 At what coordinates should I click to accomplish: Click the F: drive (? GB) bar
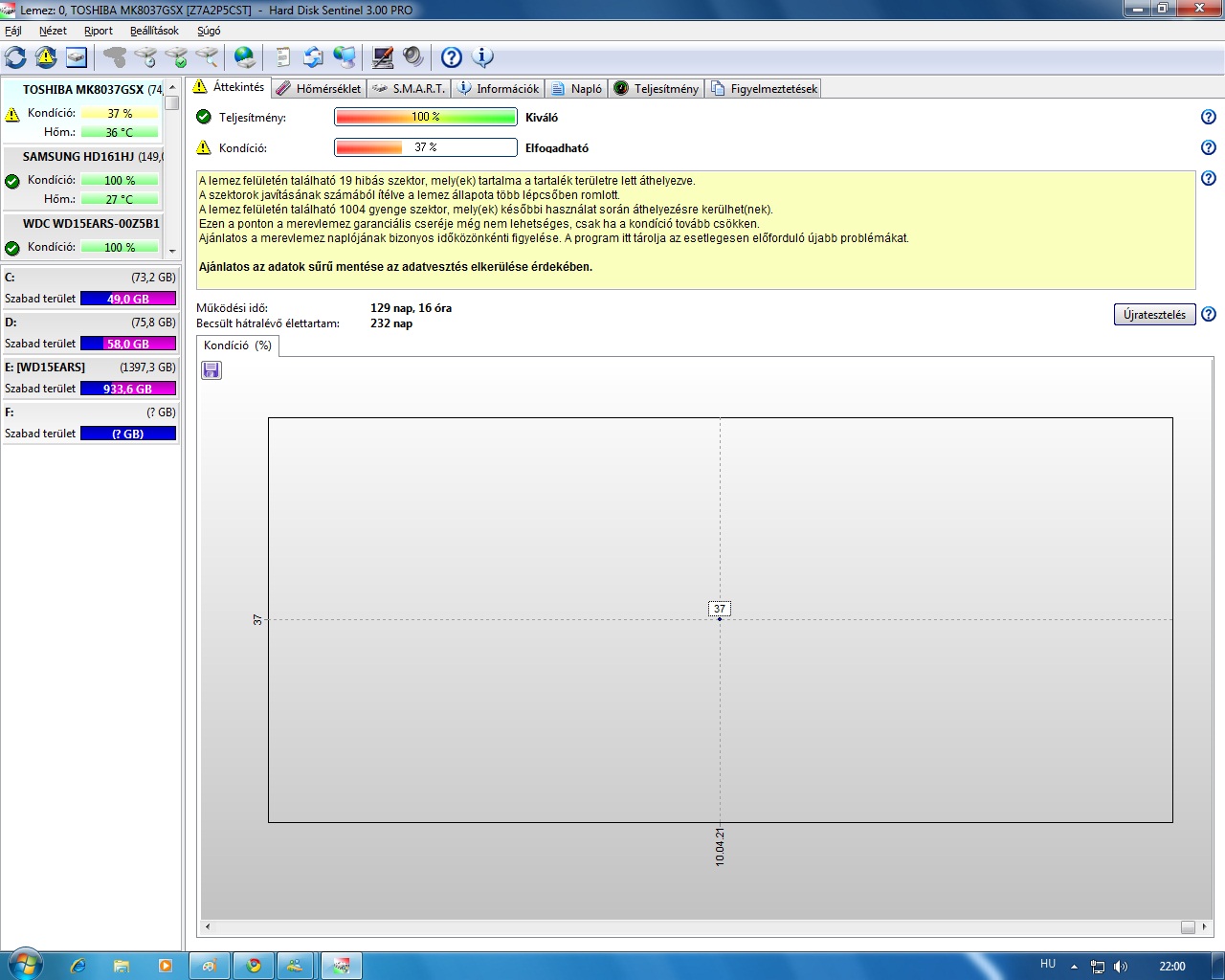click(128, 434)
